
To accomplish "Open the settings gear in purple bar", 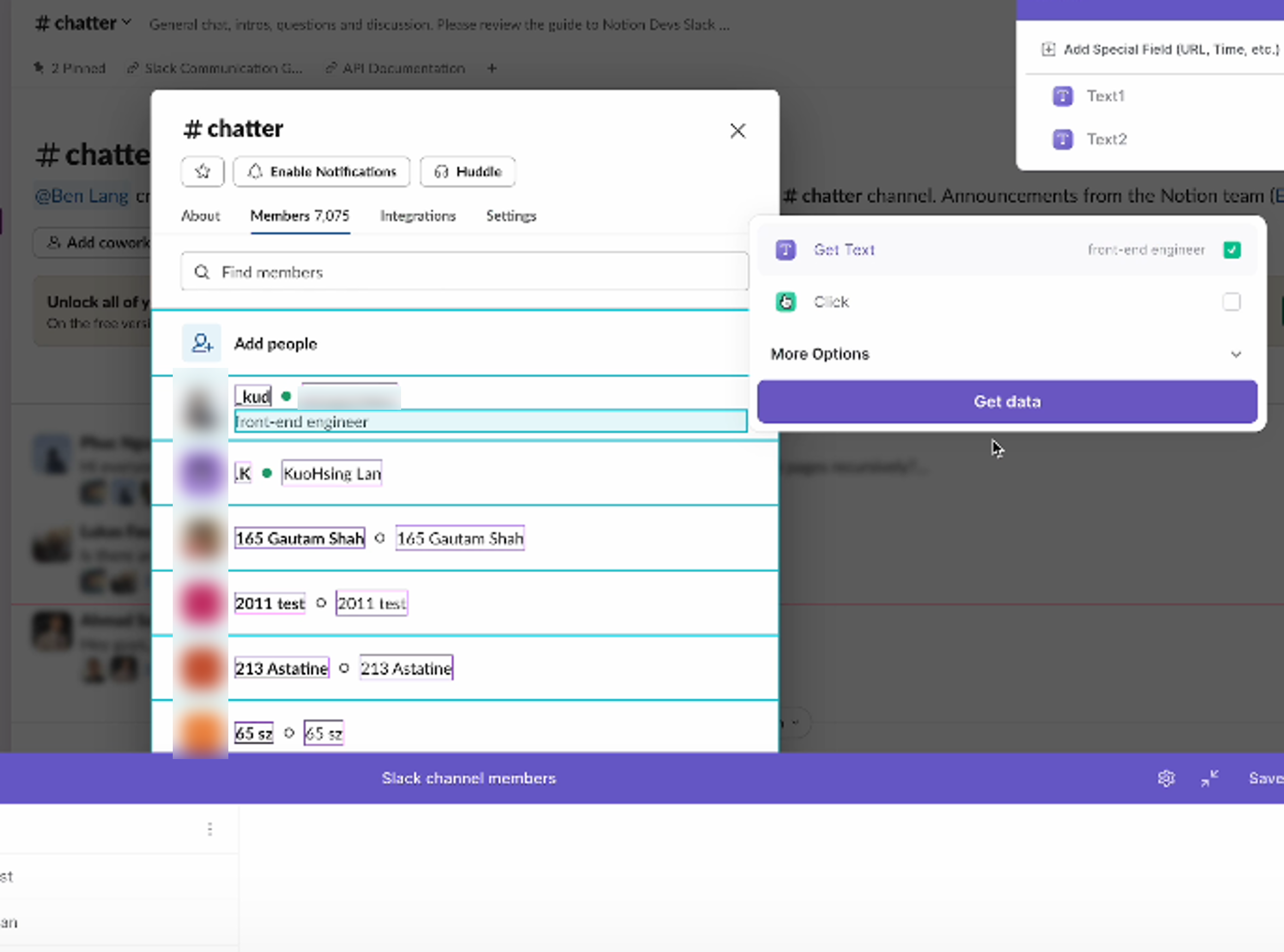I will (1166, 778).
